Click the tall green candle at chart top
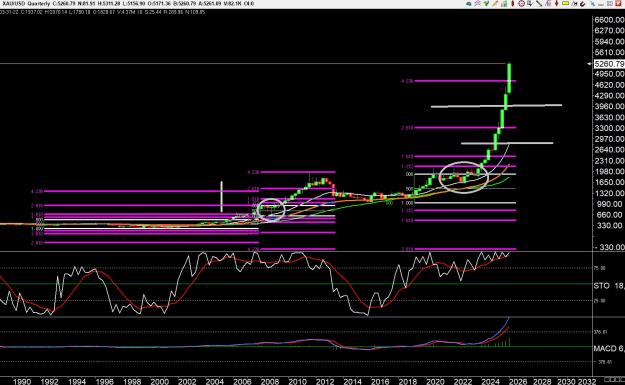This screenshot has width=625, height=385. (509, 78)
